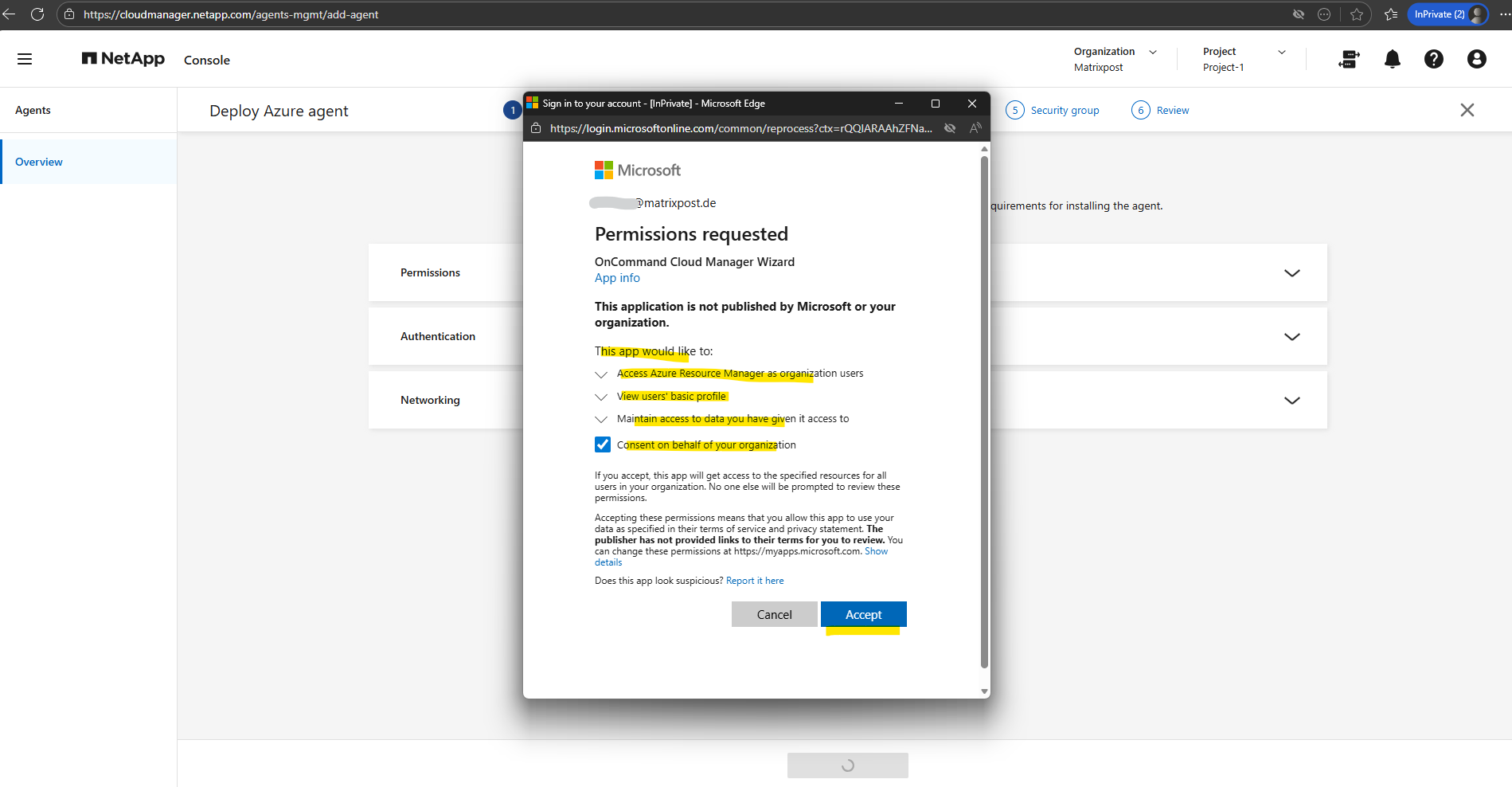Screen dimensions: 1512x787
Task: Go to wizard step 6 Review
Action: coord(1161,110)
